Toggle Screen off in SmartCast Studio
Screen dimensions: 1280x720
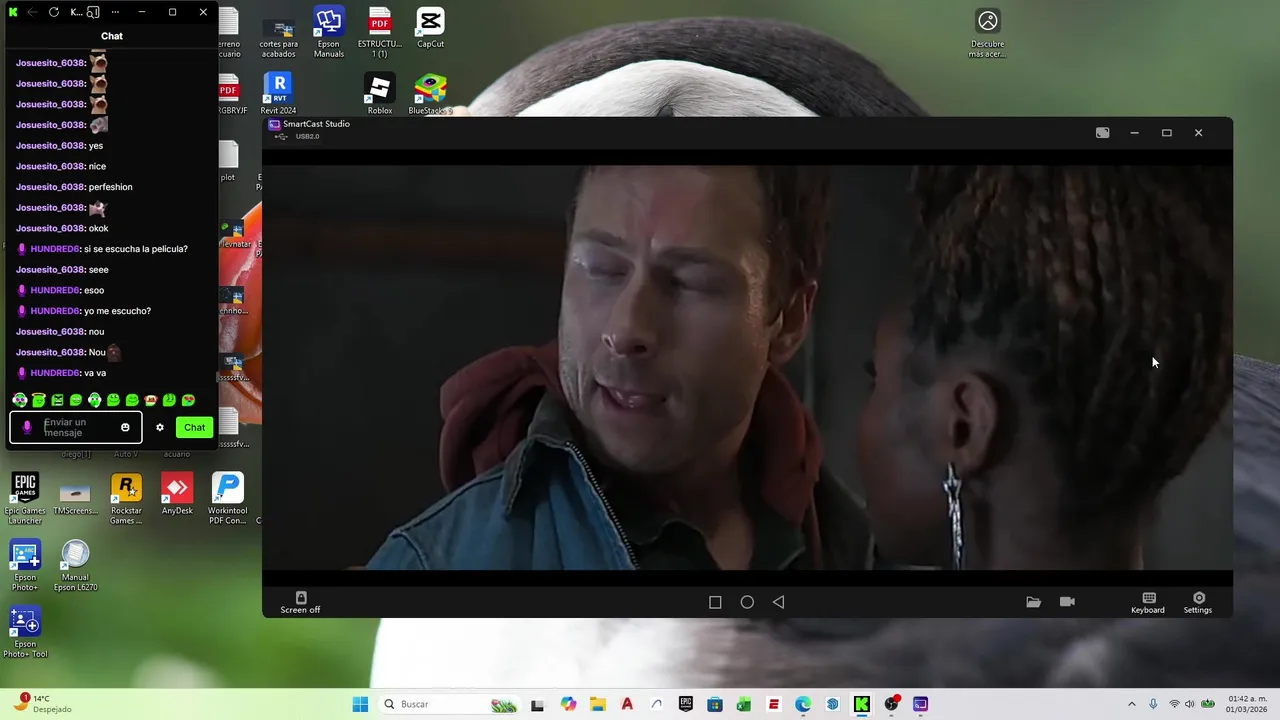click(300, 603)
